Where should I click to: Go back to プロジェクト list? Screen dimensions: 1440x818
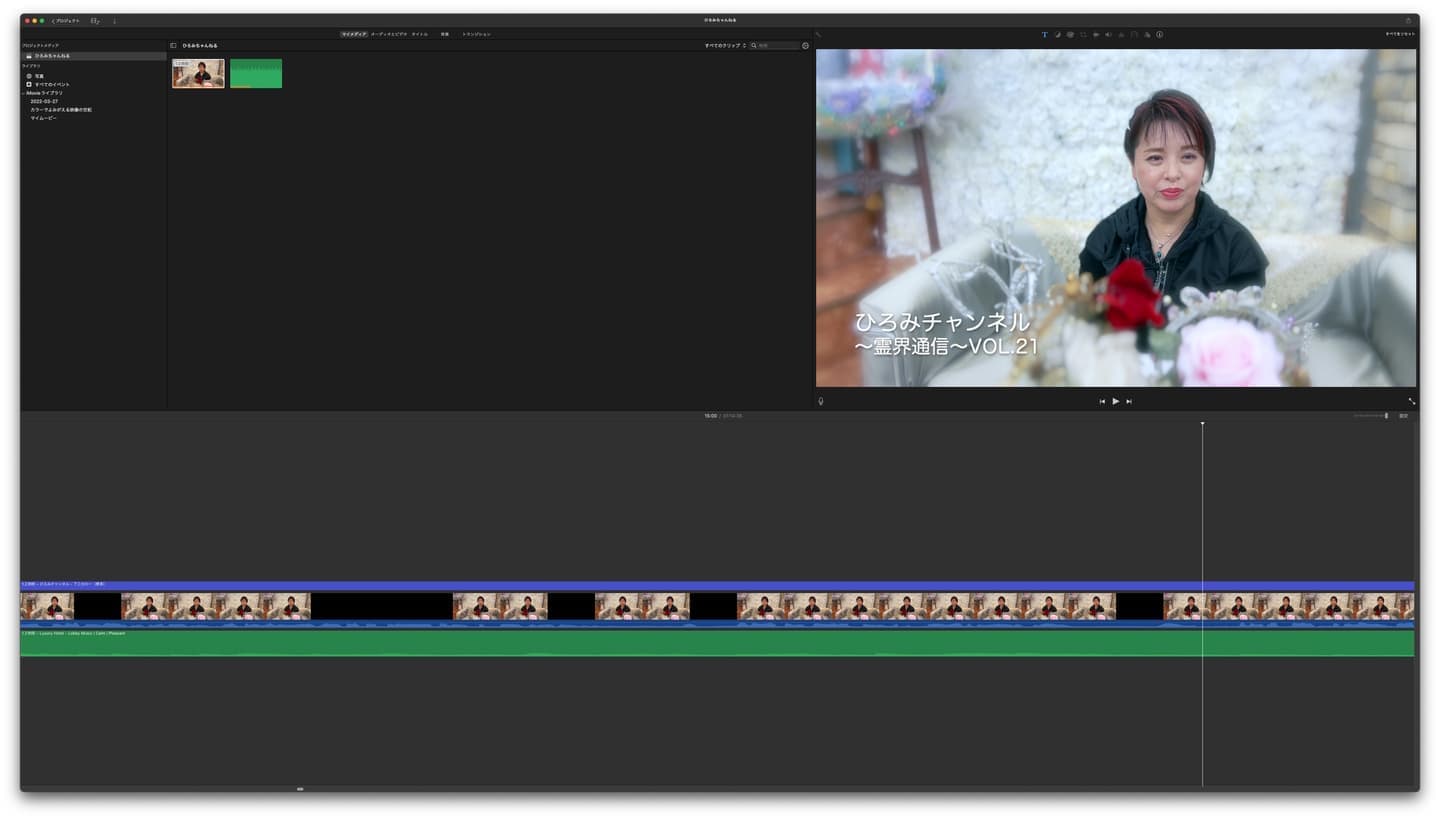click(x=66, y=20)
